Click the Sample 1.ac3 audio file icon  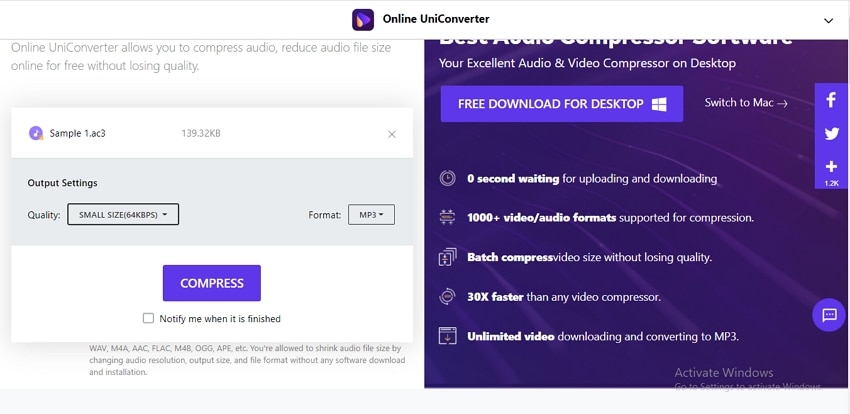[x=36, y=133]
